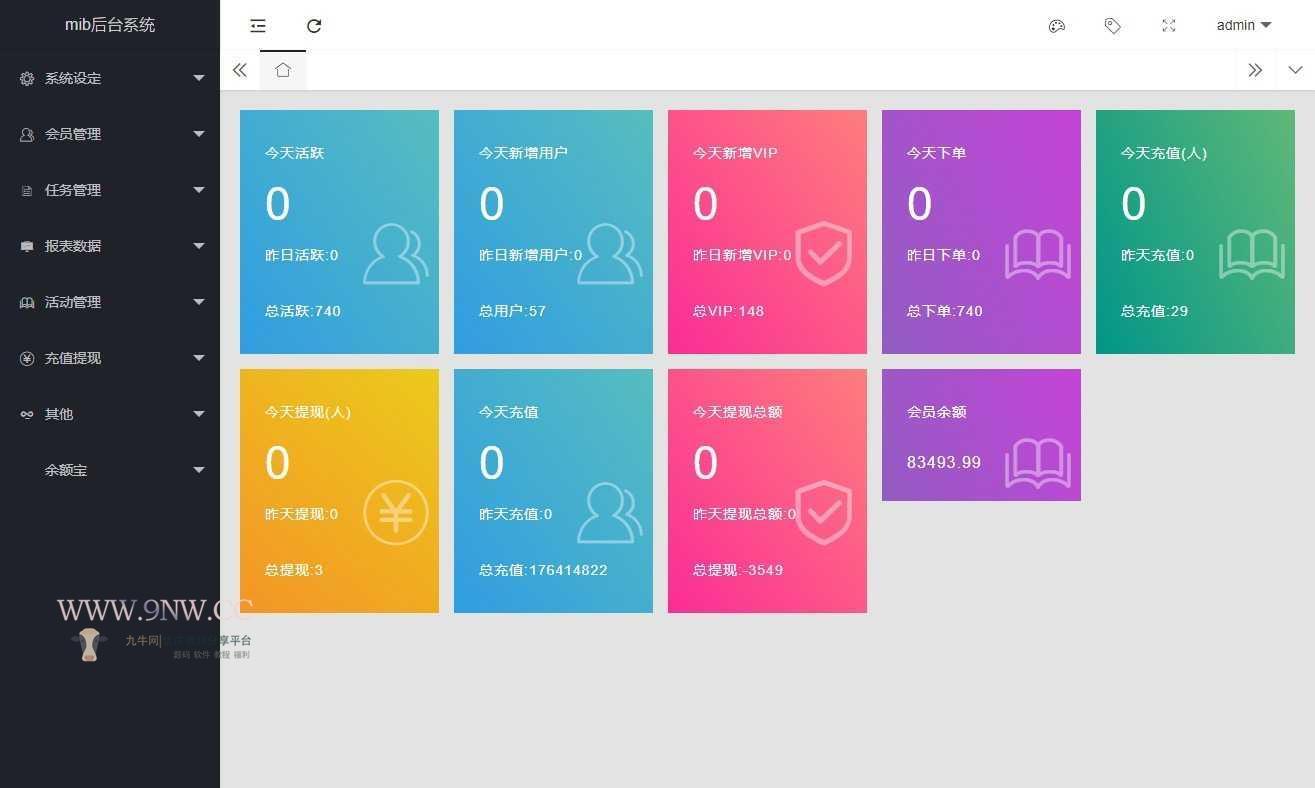Screen dimensions: 1315x788
Task: Click users icon on 今天新增用户 card
Action: 609,254
